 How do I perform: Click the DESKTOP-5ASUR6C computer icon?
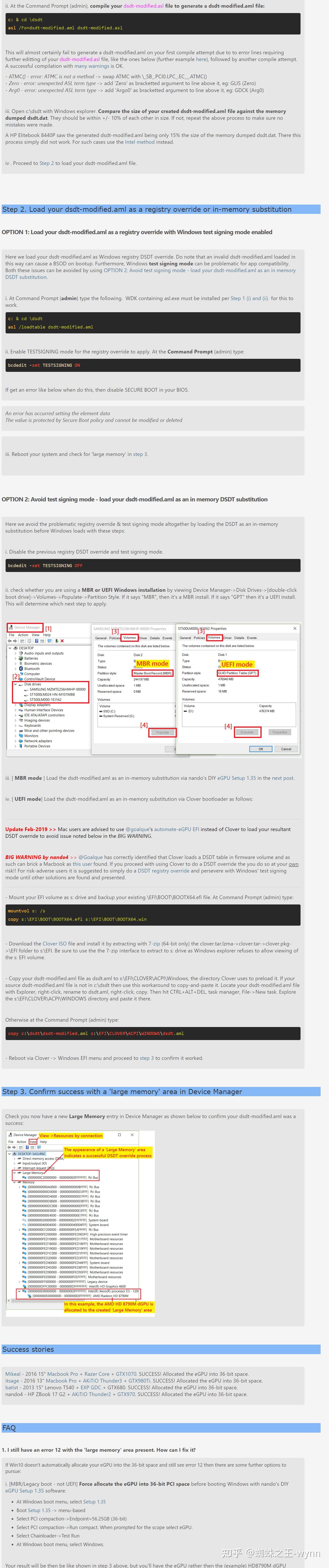click(x=15, y=1154)
